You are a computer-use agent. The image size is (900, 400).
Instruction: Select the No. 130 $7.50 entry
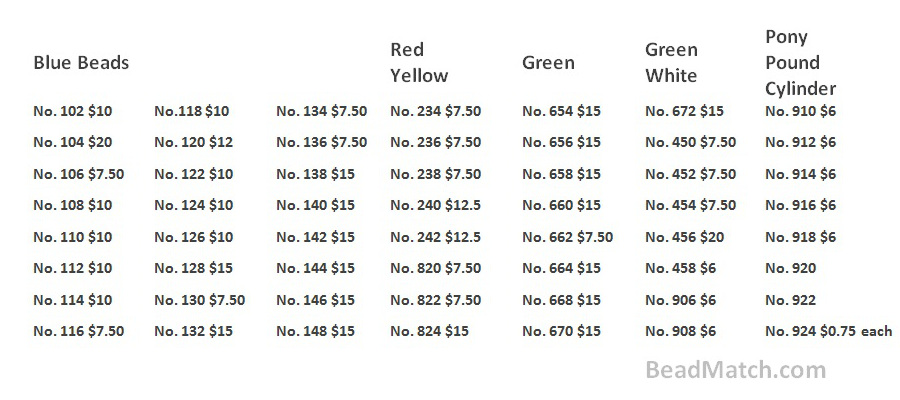[200, 300]
